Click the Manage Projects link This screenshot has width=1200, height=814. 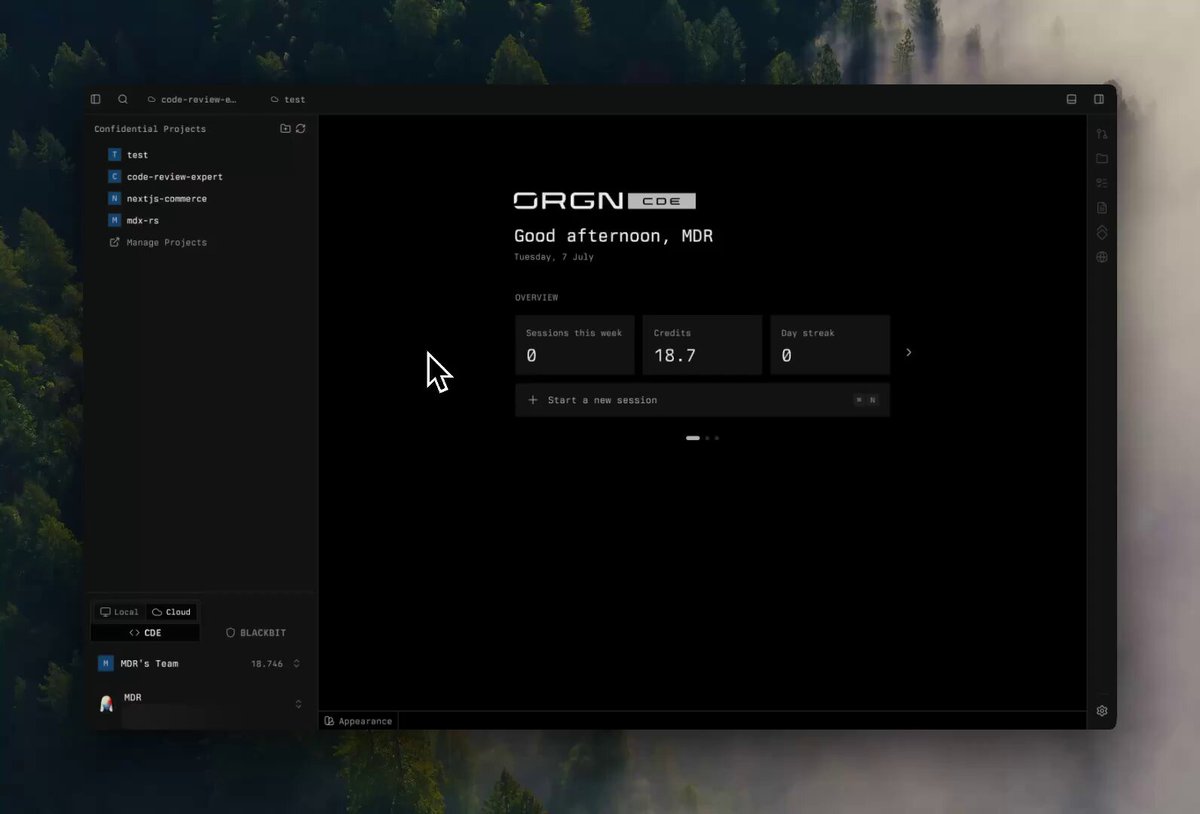(x=158, y=243)
